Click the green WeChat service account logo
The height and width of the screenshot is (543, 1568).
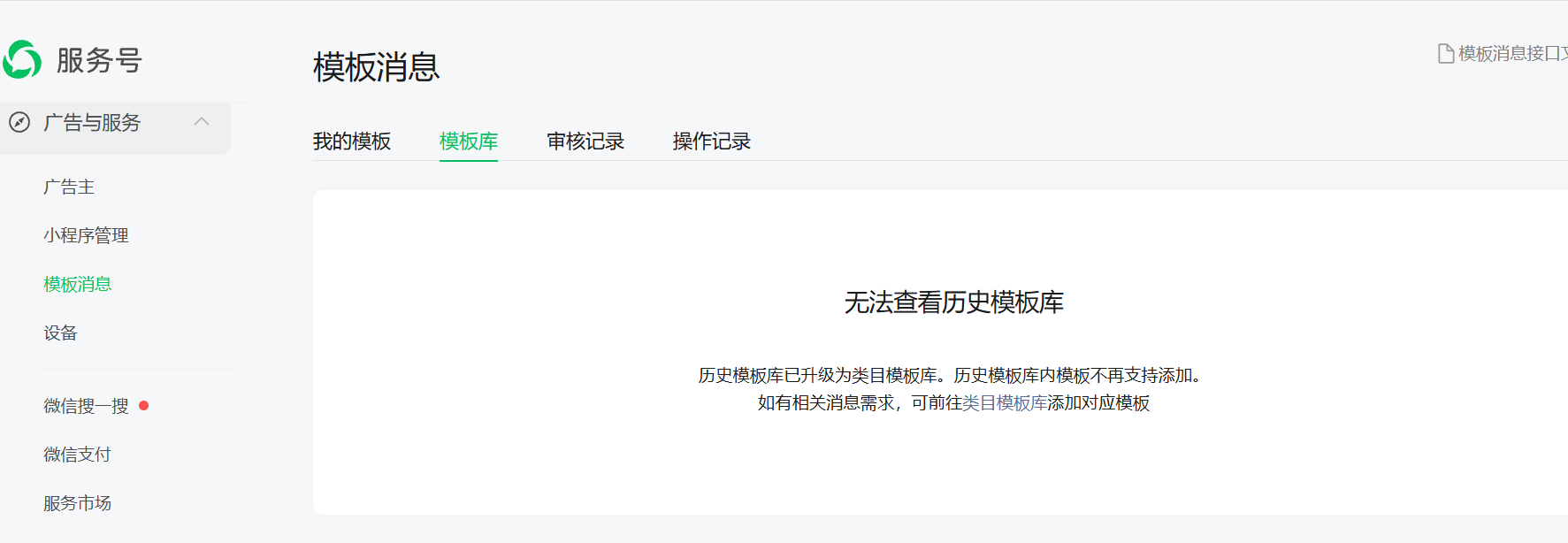[22, 59]
